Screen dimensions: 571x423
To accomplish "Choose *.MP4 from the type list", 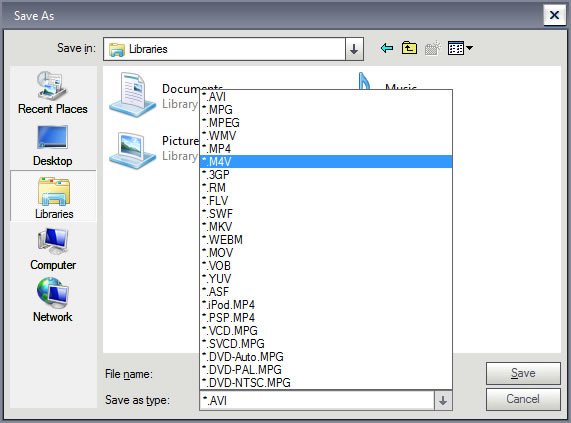I will click(326, 149).
